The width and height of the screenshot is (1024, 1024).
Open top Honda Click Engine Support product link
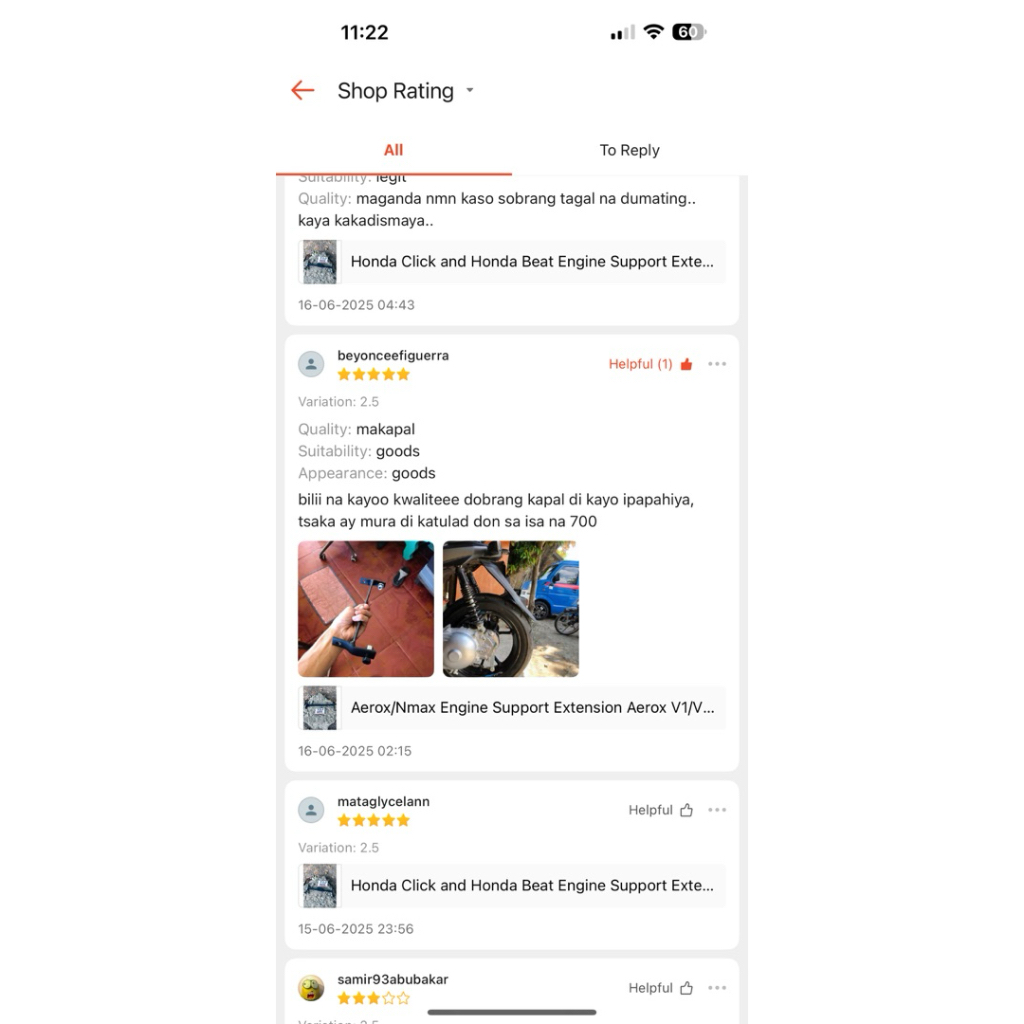coord(512,262)
